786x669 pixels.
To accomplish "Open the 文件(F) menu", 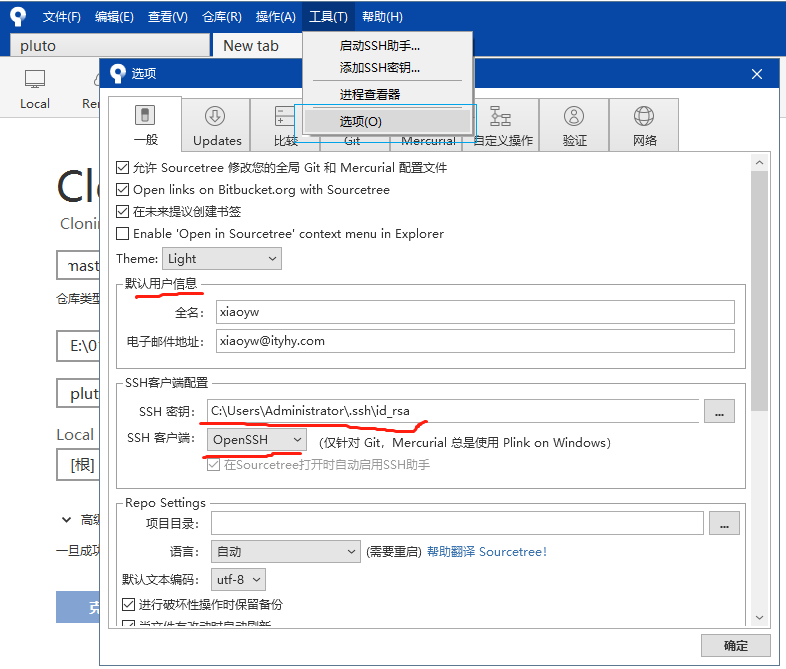I will pos(61,17).
